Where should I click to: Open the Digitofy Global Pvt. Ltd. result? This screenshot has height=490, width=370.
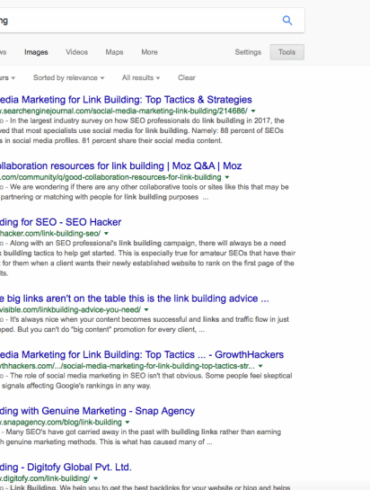click(66, 467)
